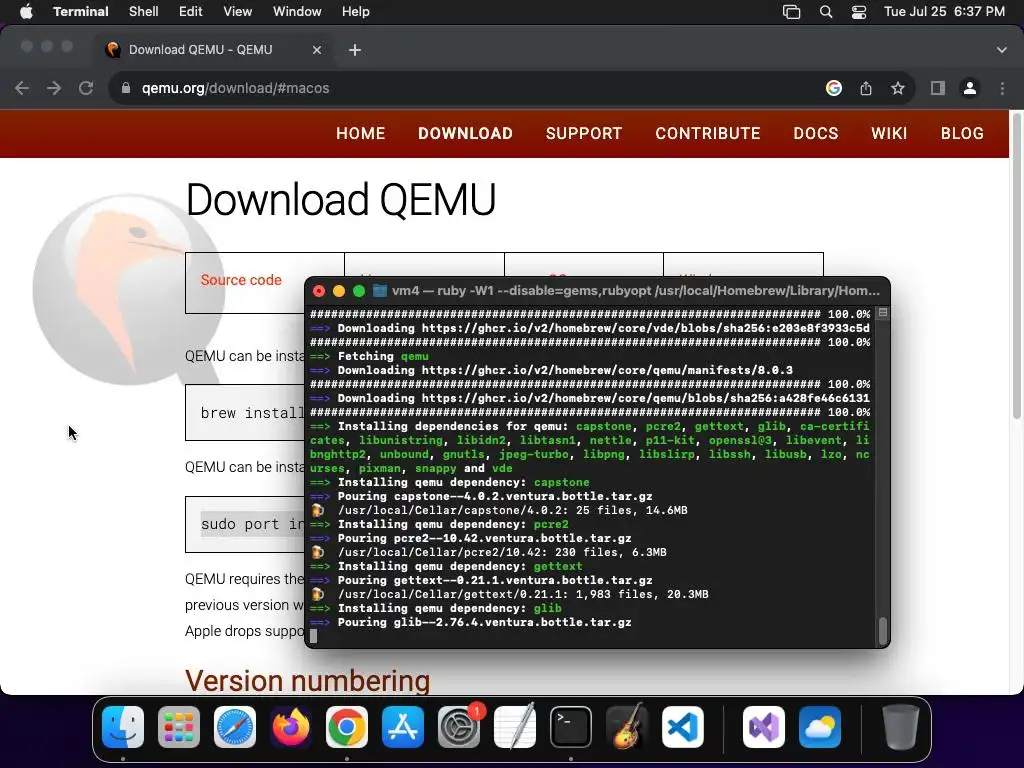The width and height of the screenshot is (1024, 768).
Task: Open Terminal from the Dock
Action: 571,727
